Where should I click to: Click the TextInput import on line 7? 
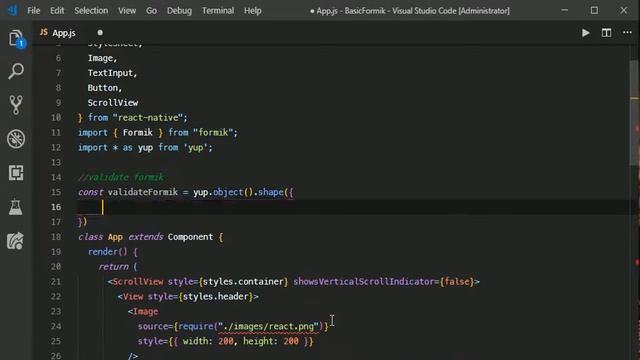110,73
